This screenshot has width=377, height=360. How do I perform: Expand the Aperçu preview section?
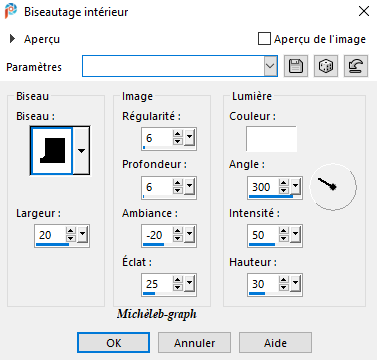[12, 39]
